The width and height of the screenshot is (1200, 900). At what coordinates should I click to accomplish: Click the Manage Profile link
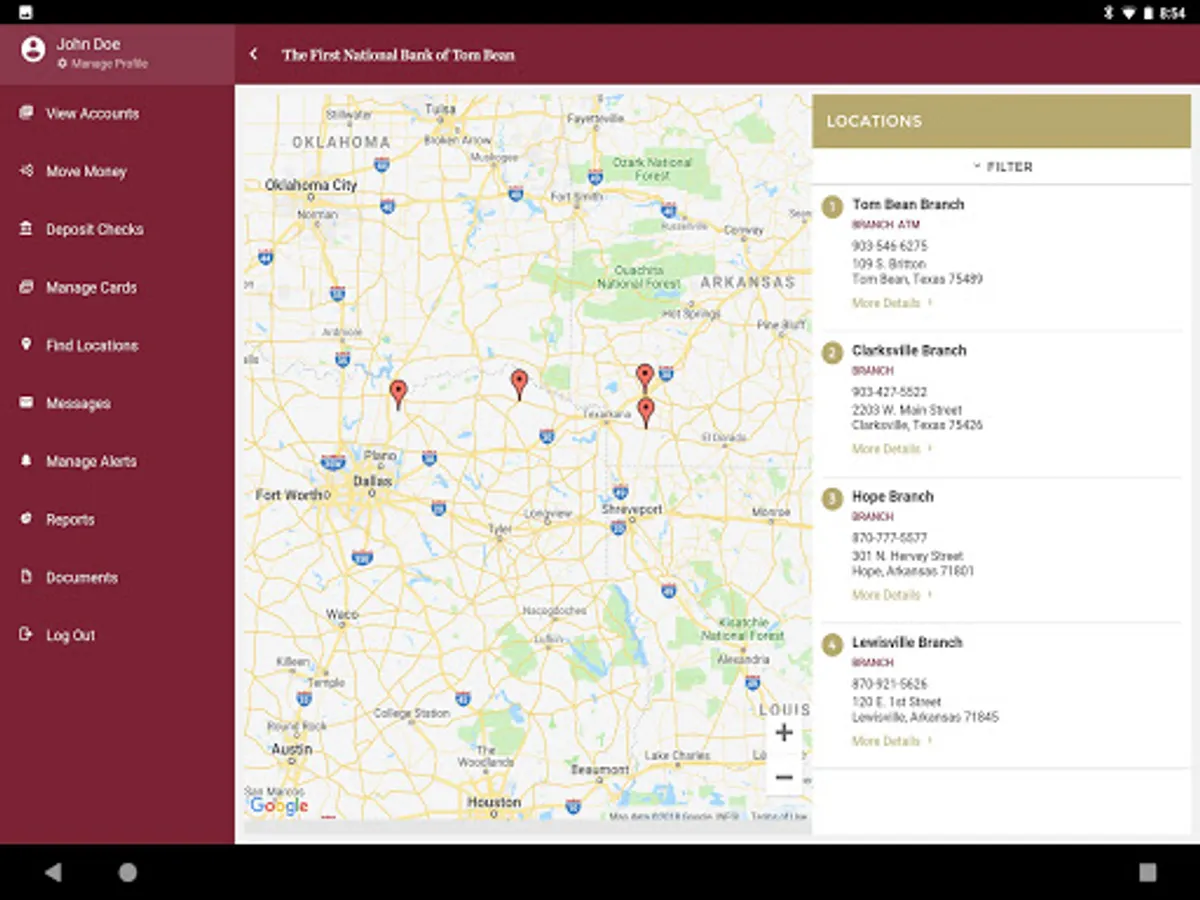[x=102, y=64]
